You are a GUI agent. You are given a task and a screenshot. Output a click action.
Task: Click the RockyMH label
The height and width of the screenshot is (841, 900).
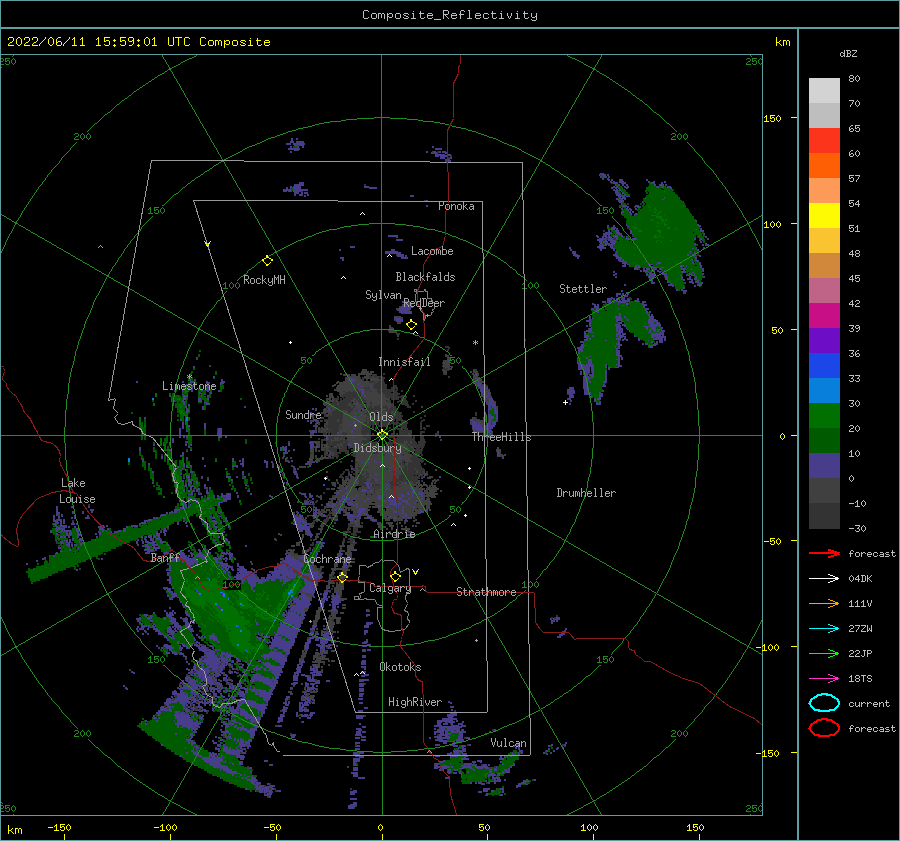pyautogui.click(x=264, y=280)
